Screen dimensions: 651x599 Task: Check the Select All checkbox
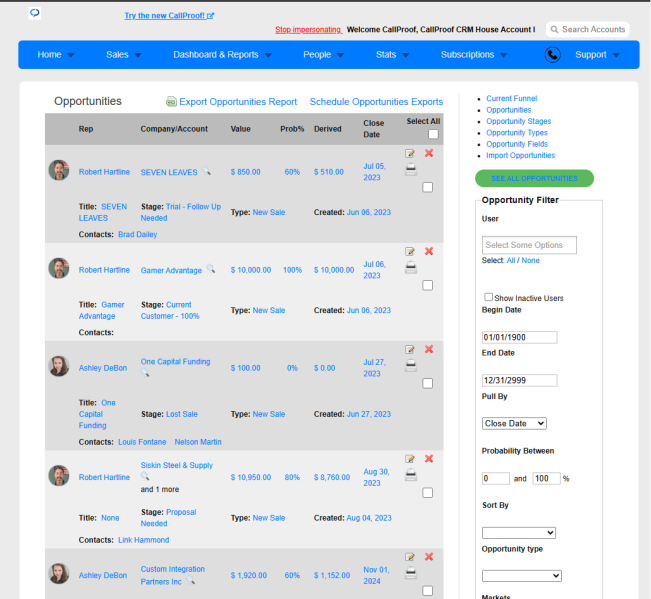tap(433, 134)
